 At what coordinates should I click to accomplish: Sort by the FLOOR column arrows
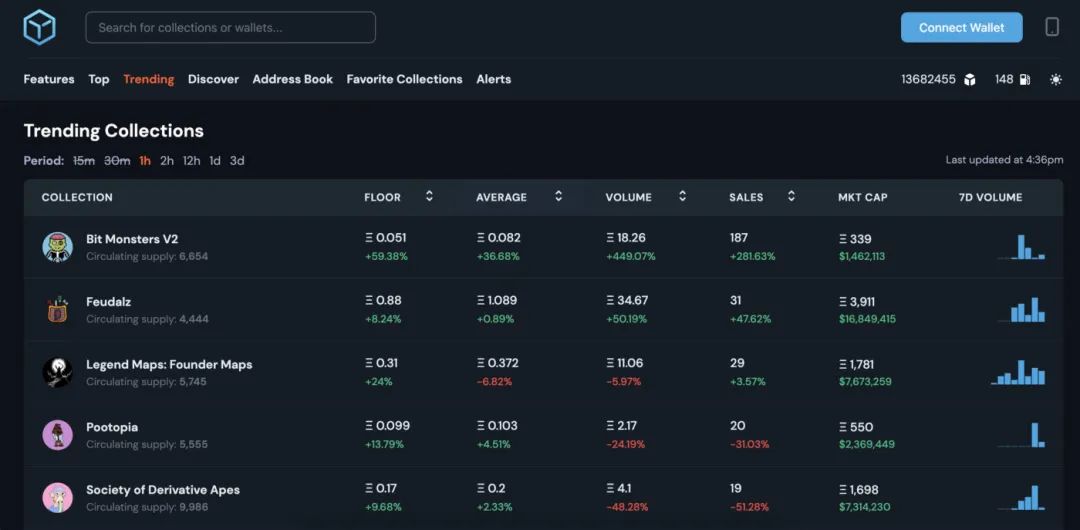(429, 196)
